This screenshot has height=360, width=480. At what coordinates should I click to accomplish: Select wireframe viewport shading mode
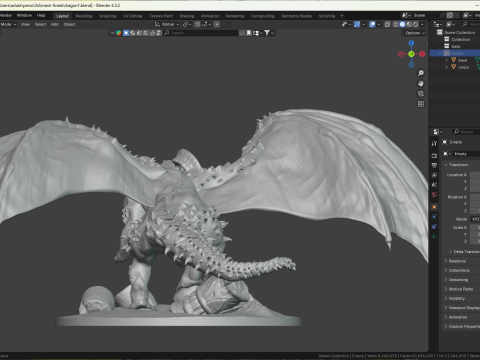coord(396,24)
